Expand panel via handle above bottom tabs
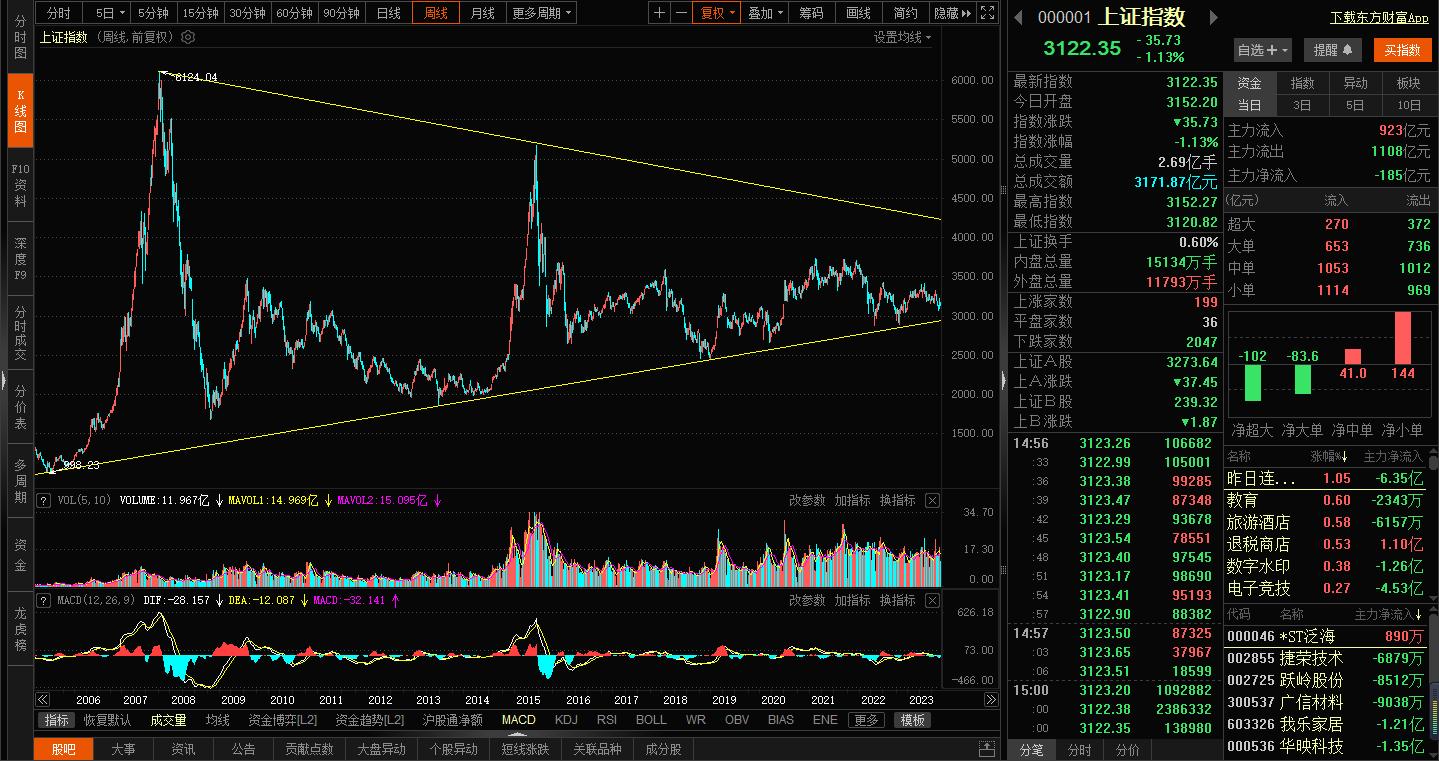This screenshot has width=1439, height=761. [x=986, y=748]
